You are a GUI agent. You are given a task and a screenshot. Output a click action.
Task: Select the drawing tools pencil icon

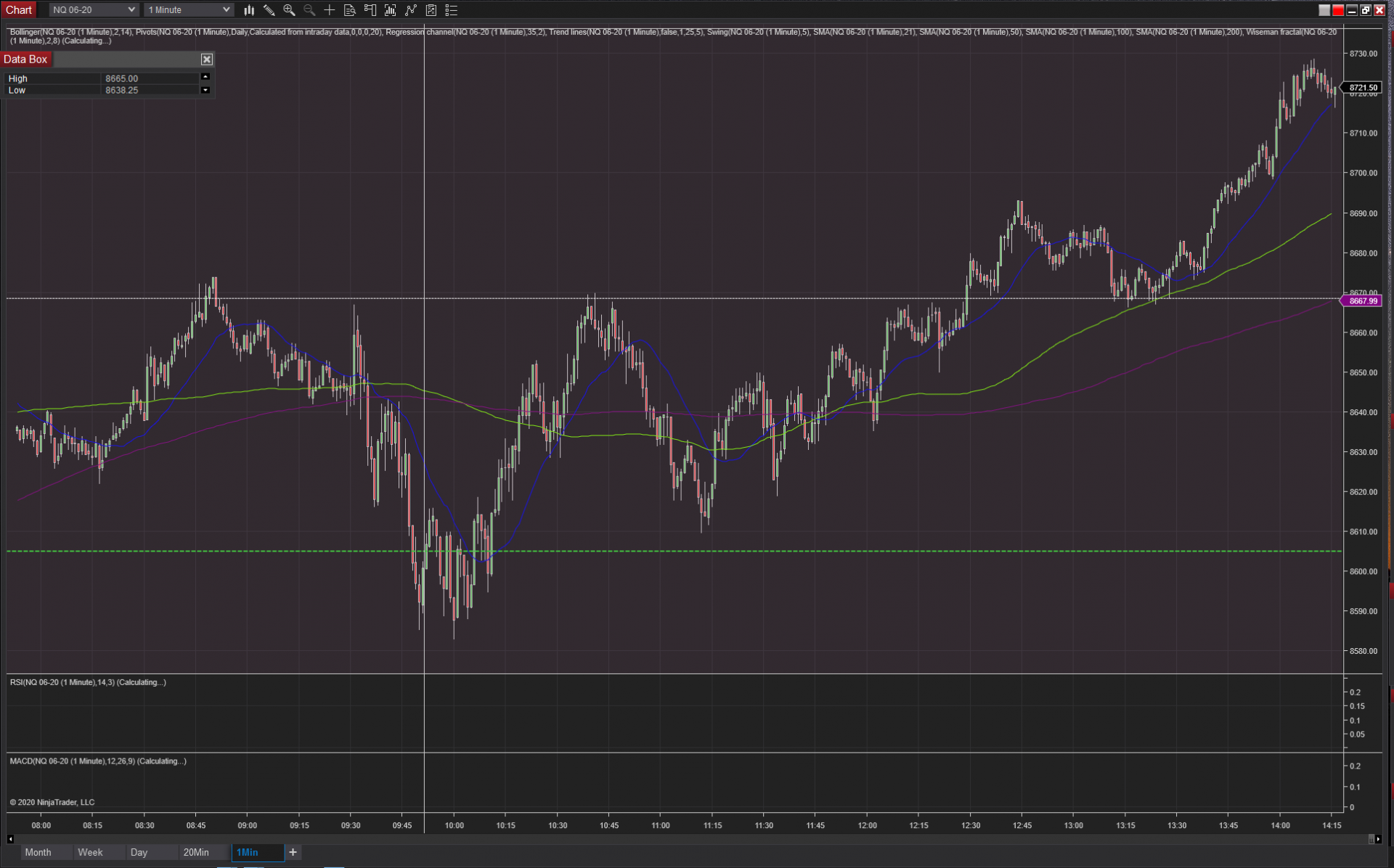[269, 10]
